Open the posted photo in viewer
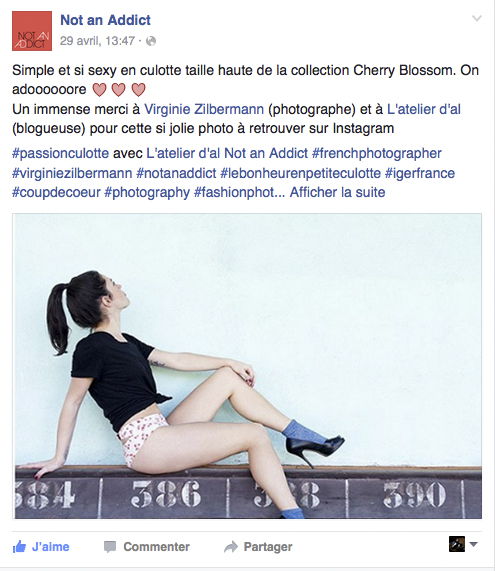The height and width of the screenshot is (571, 495). click(x=247, y=366)
